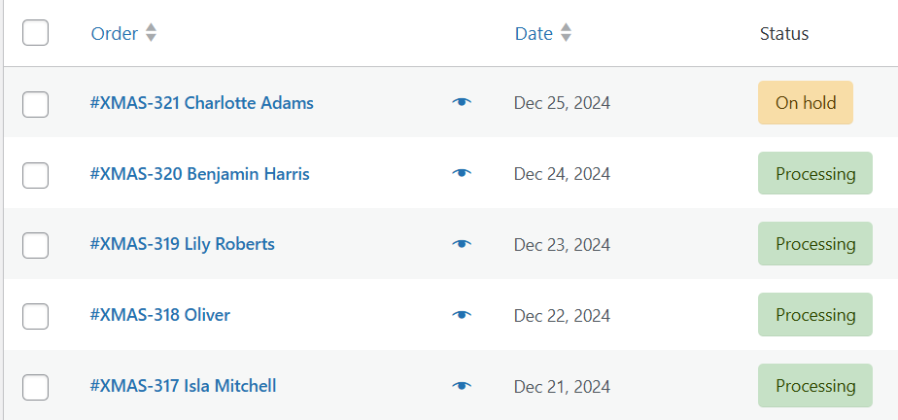Click sort arrows beside Order header

[x=151, y=33]
